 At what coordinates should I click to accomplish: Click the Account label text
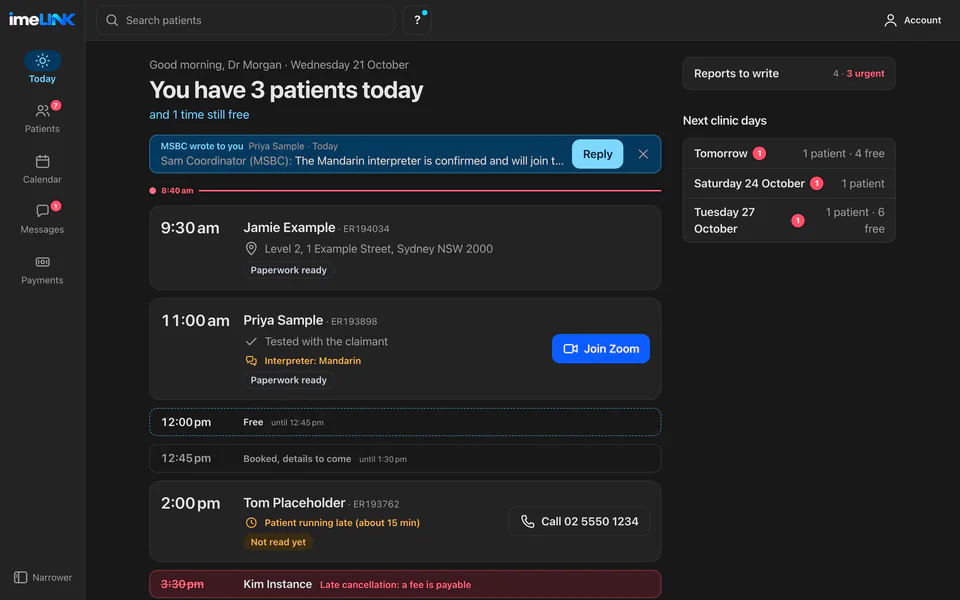click(x=923, y=20)
